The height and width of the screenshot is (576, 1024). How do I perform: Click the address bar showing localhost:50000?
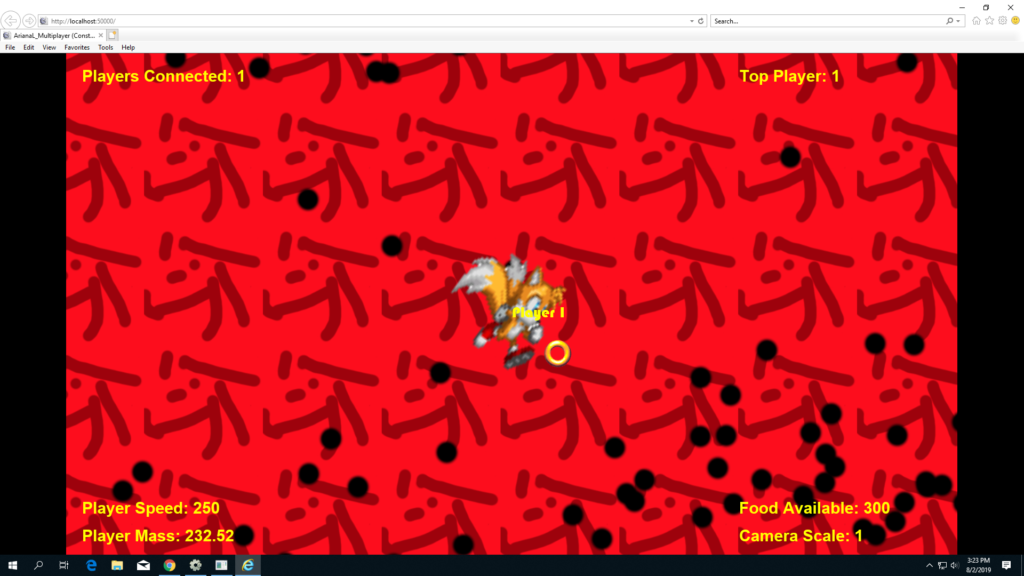(362, 21)
